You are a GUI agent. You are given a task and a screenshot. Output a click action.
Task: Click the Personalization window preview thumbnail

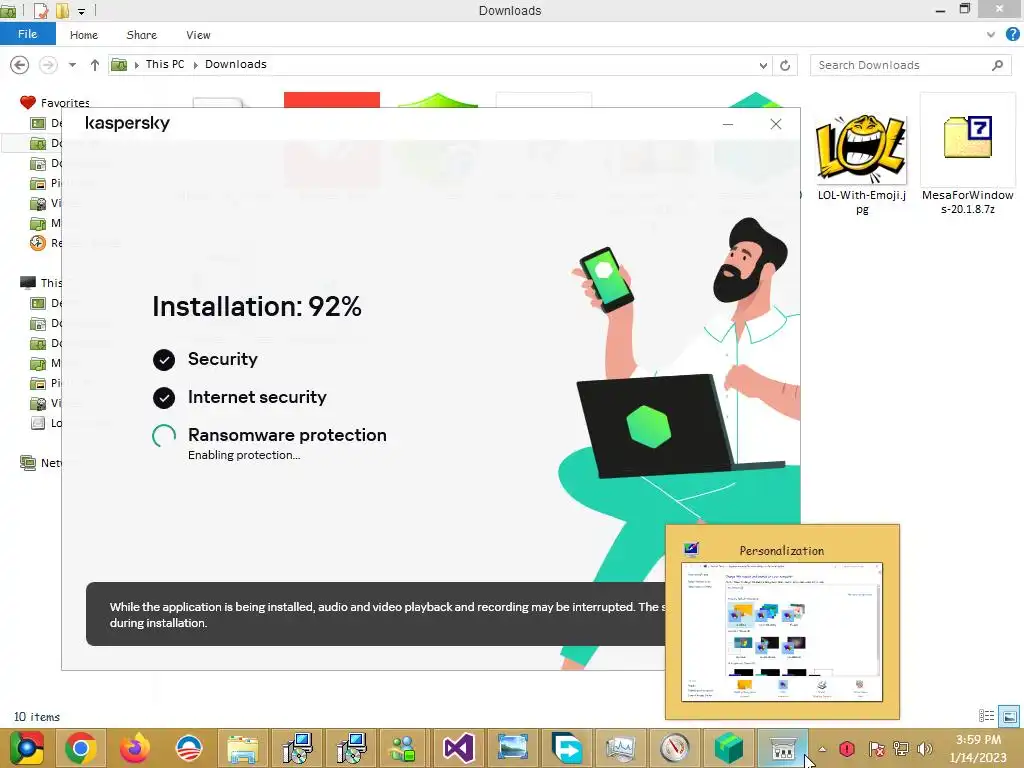tap(782, 632)
